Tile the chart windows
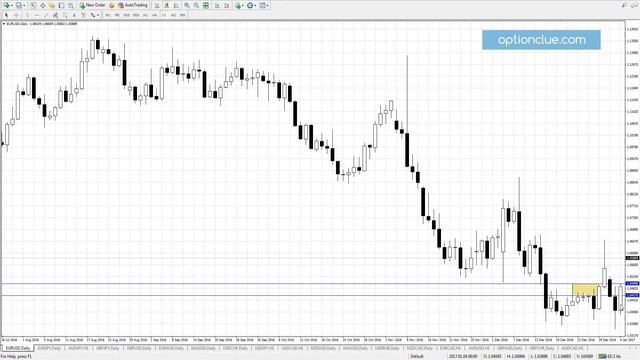 pos(206,5)
